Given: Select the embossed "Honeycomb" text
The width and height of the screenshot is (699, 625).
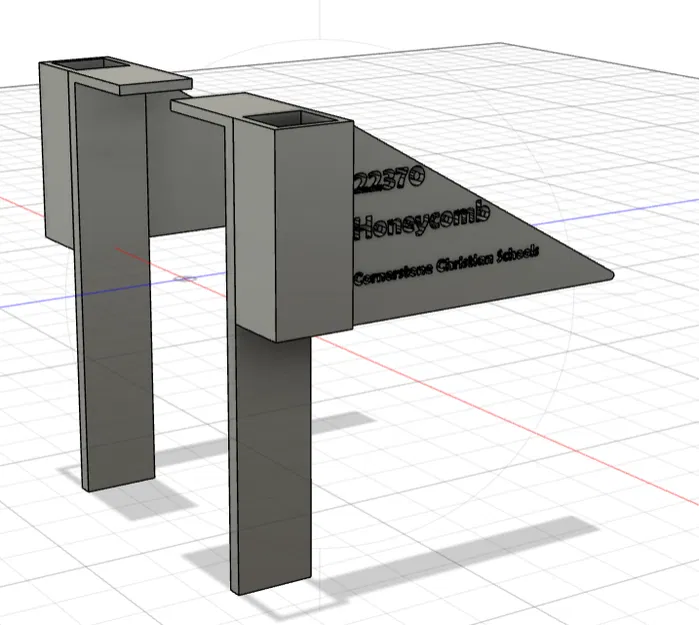Looking at the screenshot, I should (x=422, y=219).
